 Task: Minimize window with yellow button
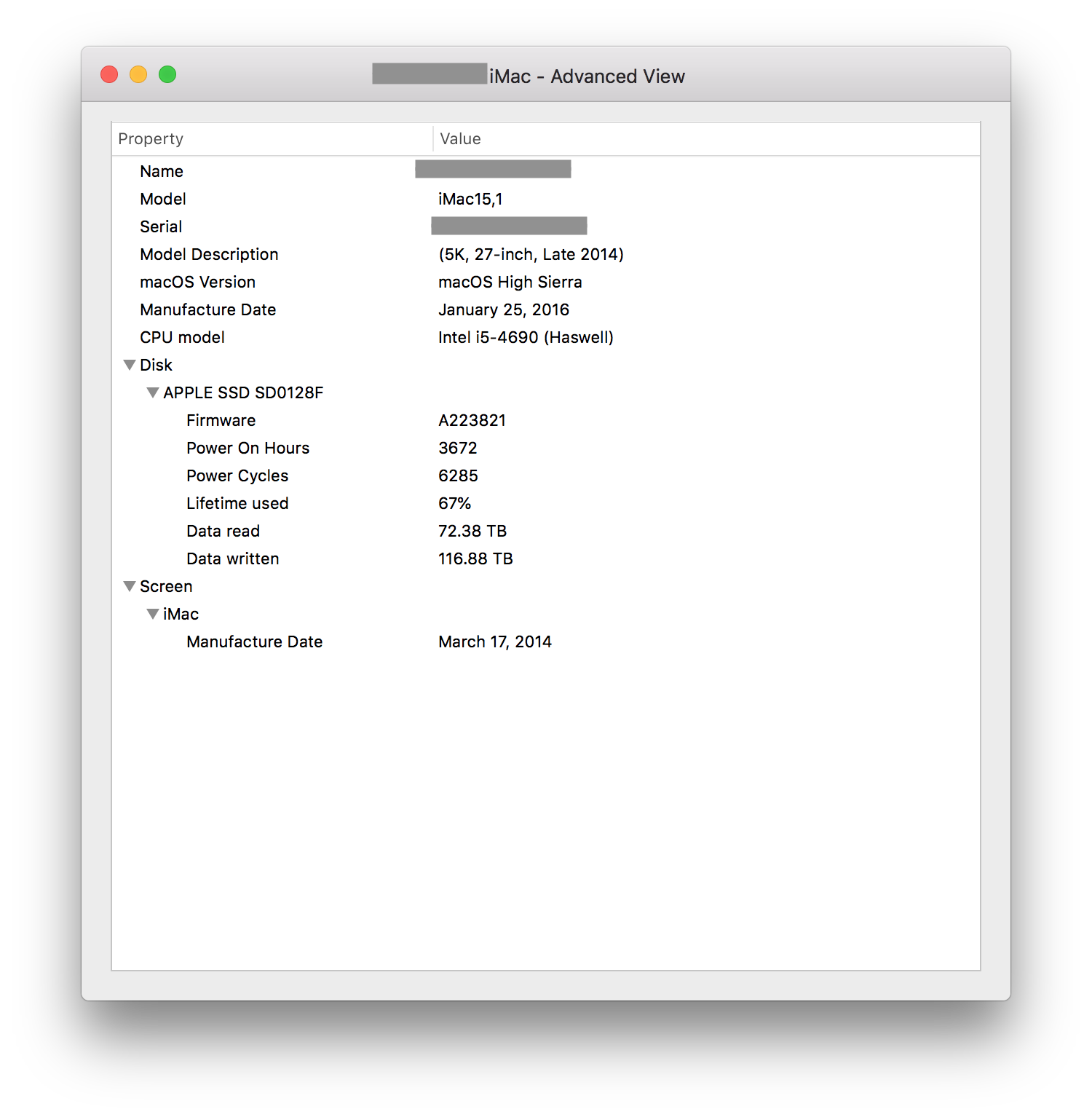click(x=138, y=74)
